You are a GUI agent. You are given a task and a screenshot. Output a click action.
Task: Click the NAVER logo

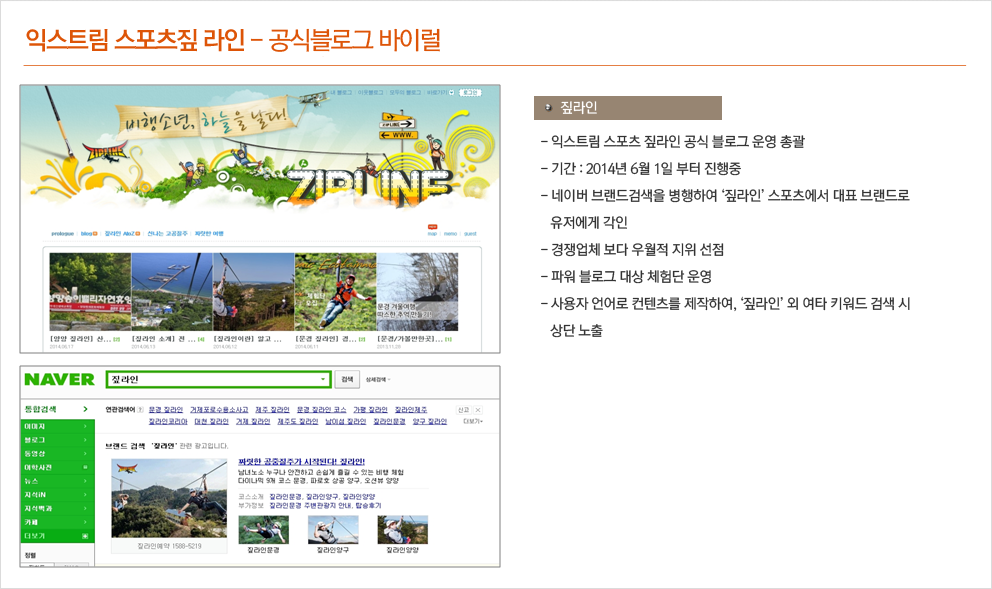point(59,380)
